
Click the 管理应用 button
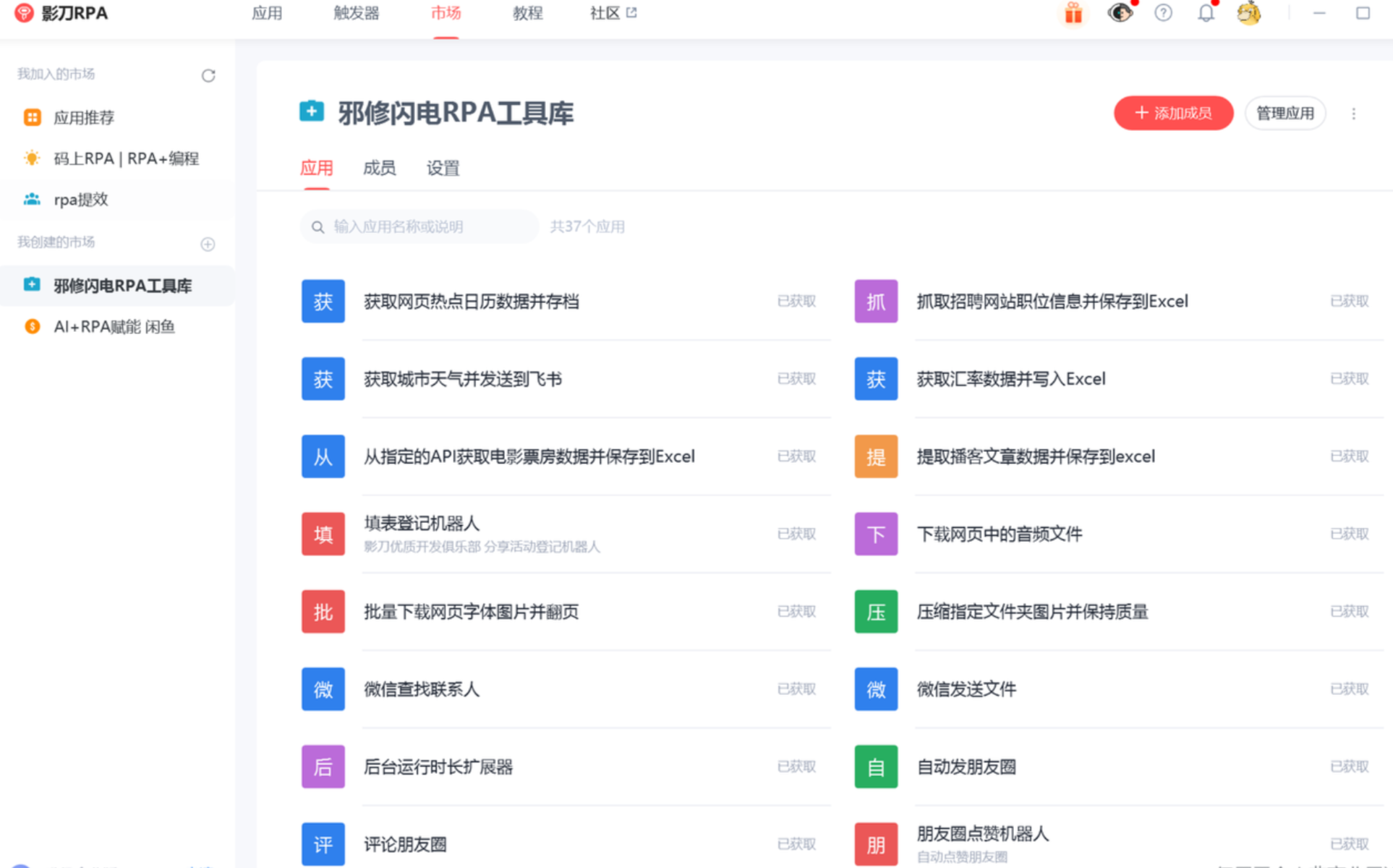click(1285, 113)
